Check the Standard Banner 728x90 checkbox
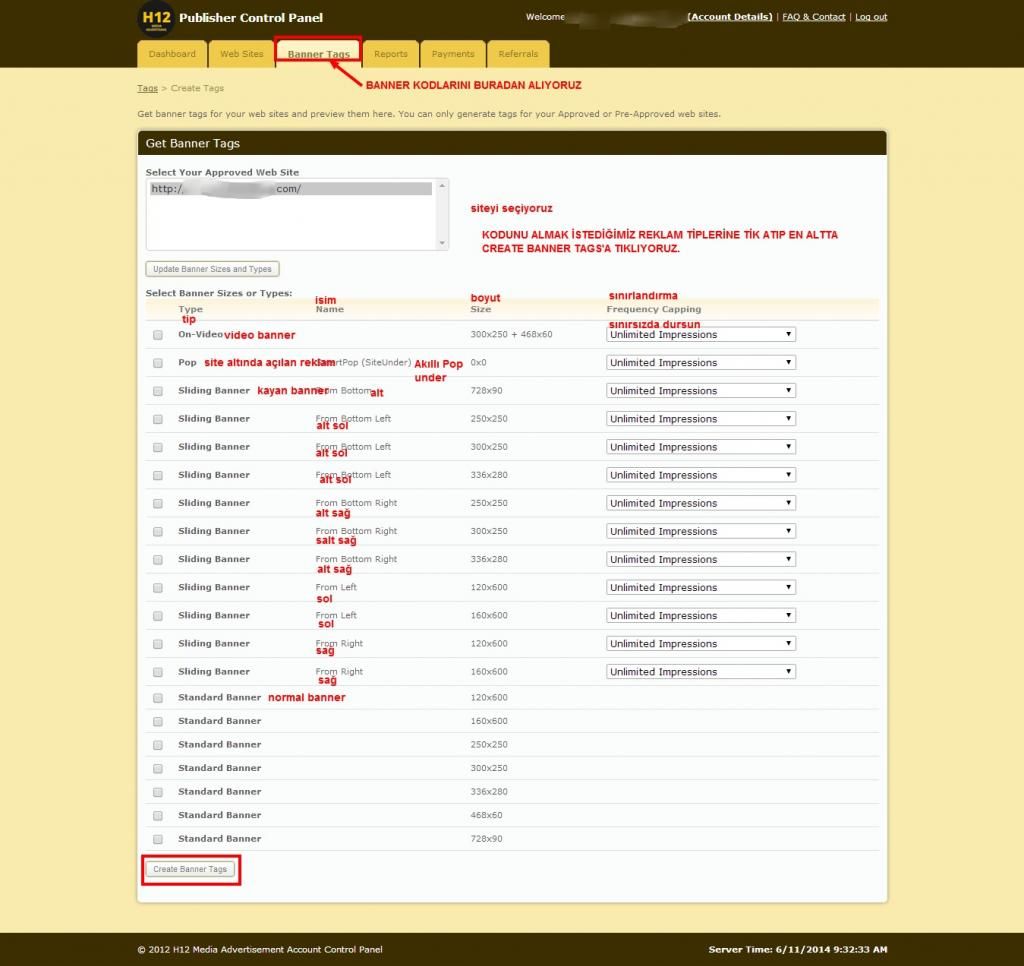 pos(158,839)
